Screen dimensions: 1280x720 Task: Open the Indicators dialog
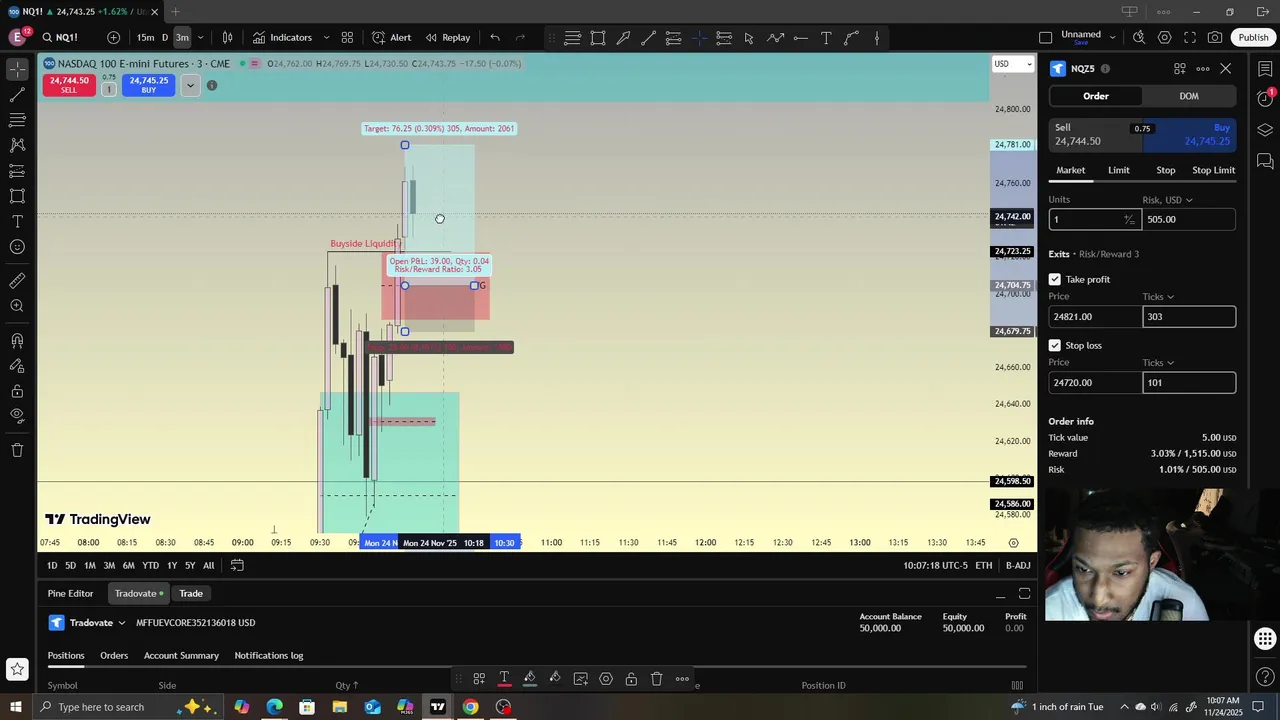coord(282,37)
